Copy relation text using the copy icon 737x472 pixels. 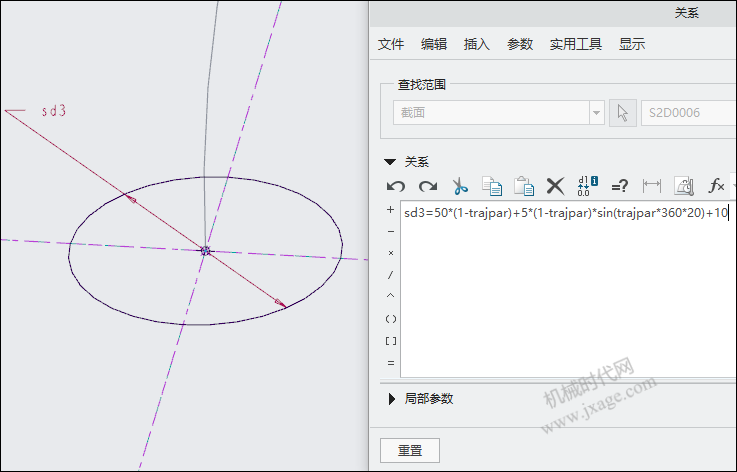492,186
